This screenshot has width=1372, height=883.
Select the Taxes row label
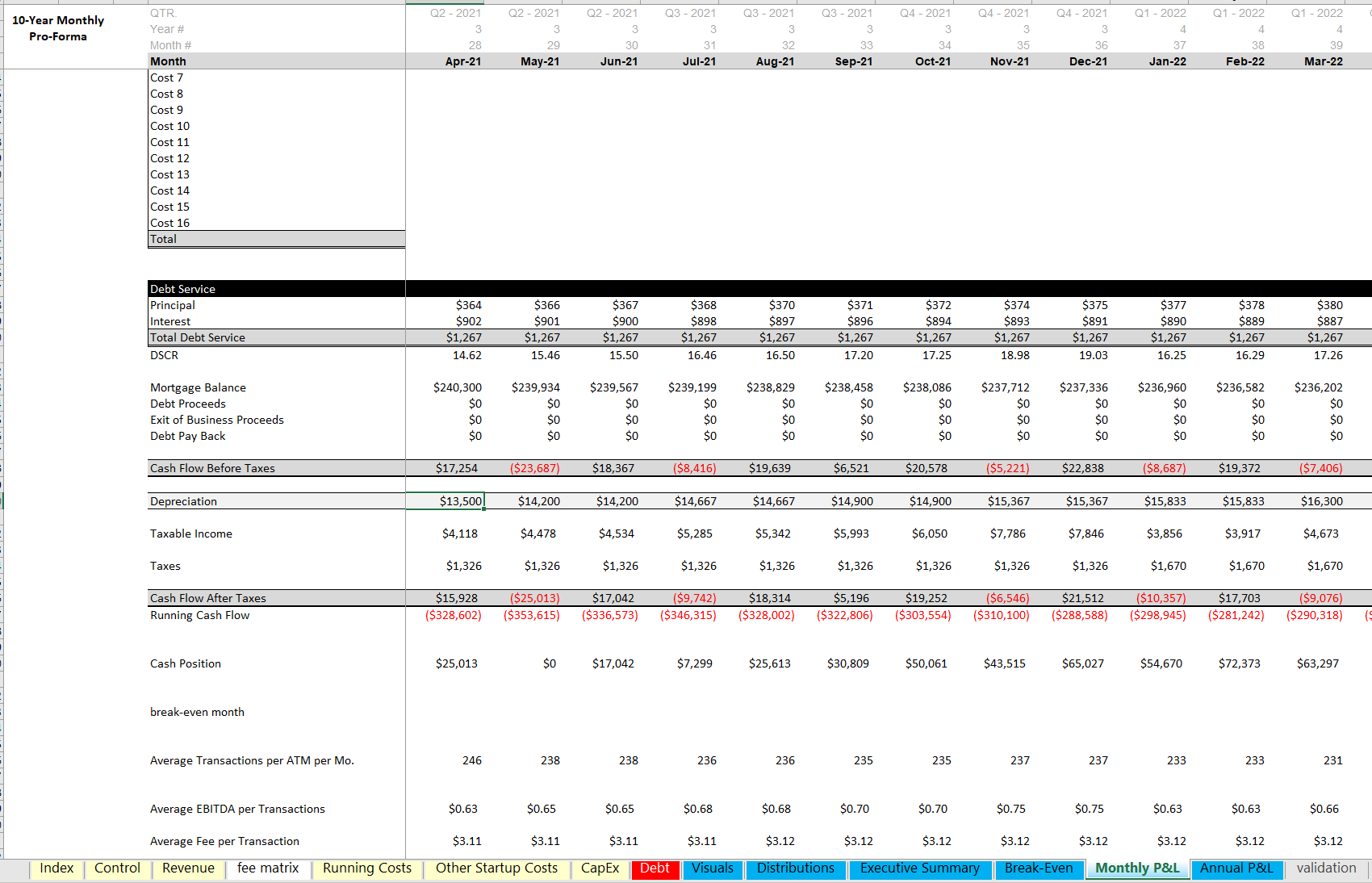pyautogui.click(x=165, y=566)
